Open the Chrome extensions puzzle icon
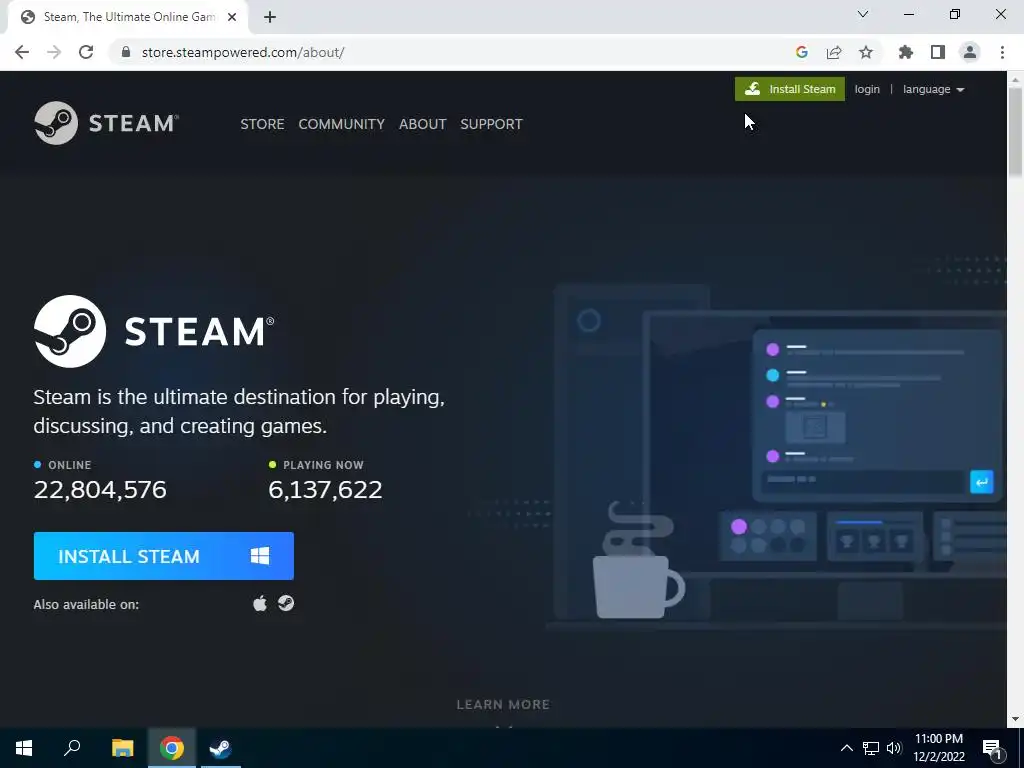The height and width of the screenshot is (768, 1024). [906, 52]
